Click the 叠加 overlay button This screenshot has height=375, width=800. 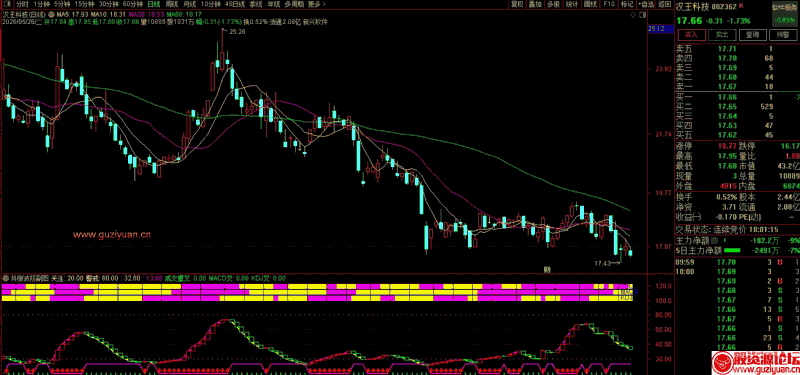[535, 4]
